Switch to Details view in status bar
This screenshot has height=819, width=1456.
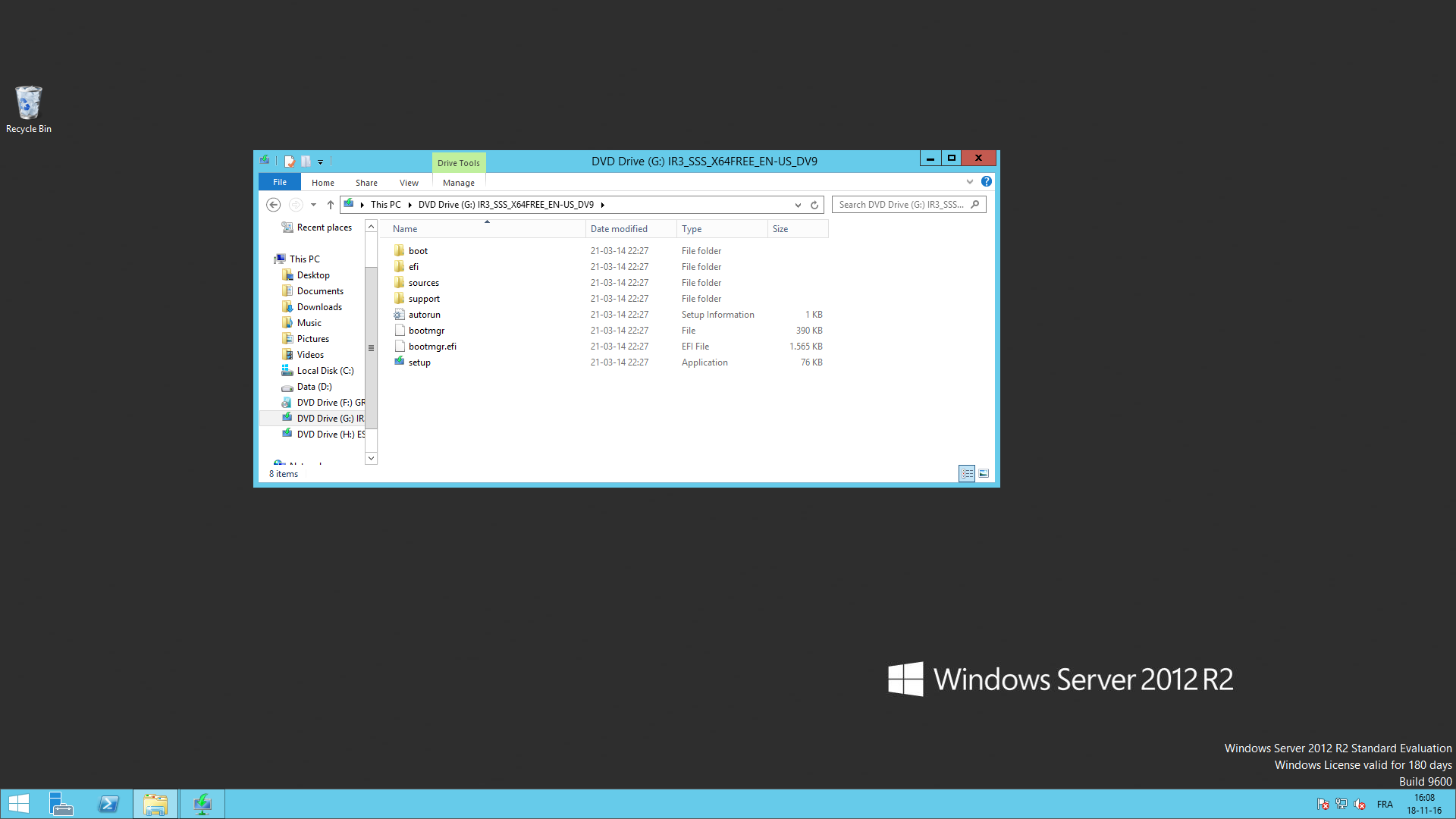pyautogui.click(x=967, y=473)
